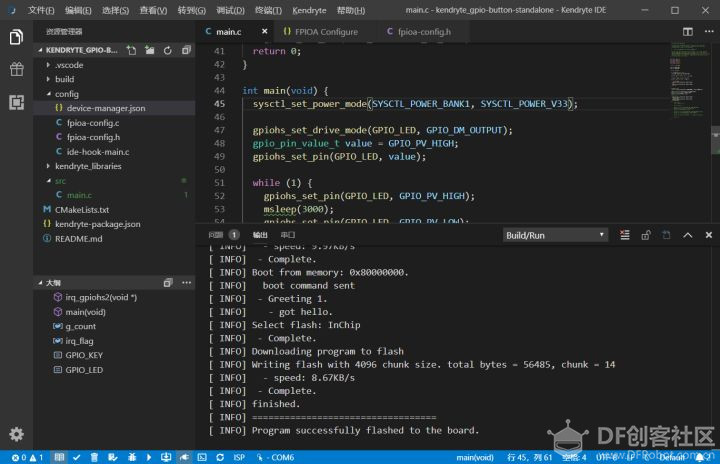Screen dimensions: 720x464
Task: Open the chip-shaped FPIOA icon in activity bar
Action: coord(17,102)
